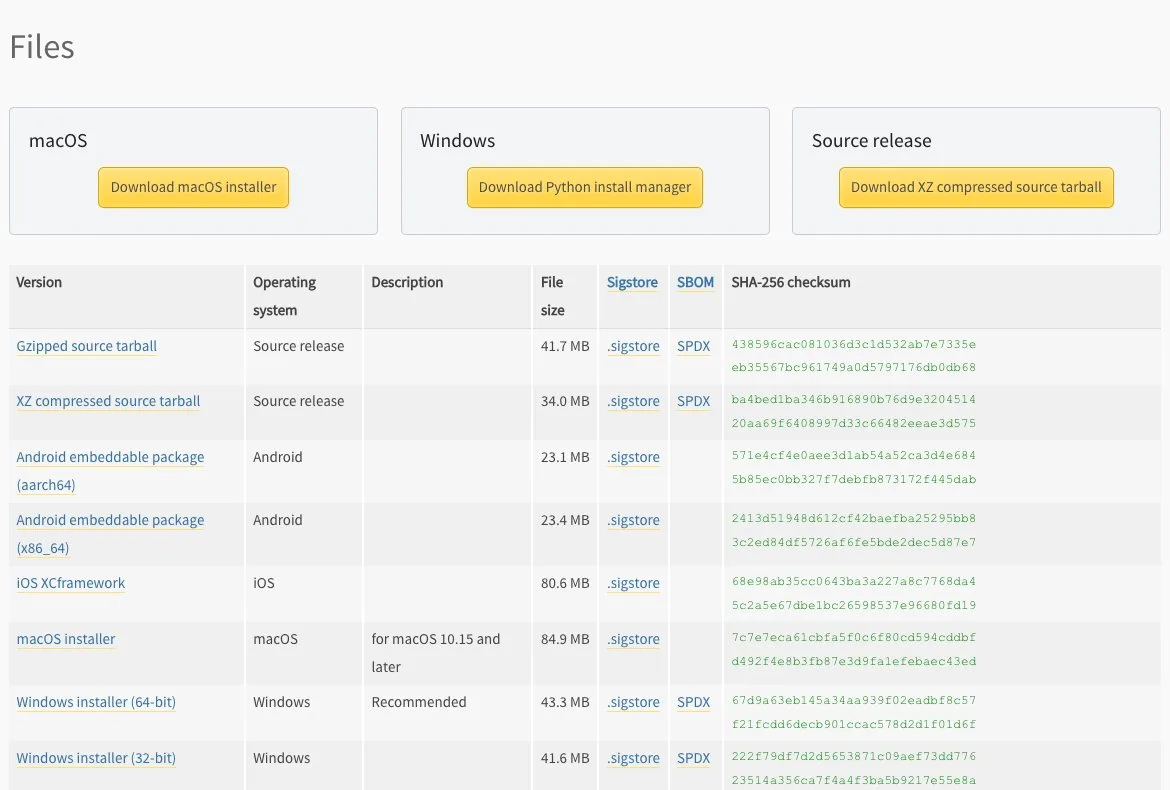
Task: Open Gzipped source tarball link
Action: click(x=87, y=346)
